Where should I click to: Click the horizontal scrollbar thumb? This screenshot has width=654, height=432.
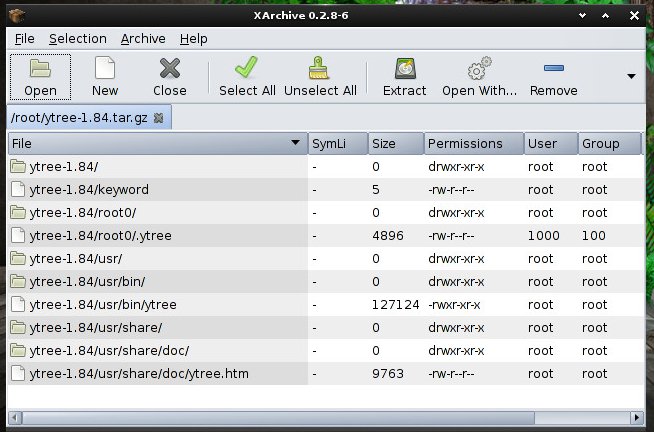tap(278, 417)
